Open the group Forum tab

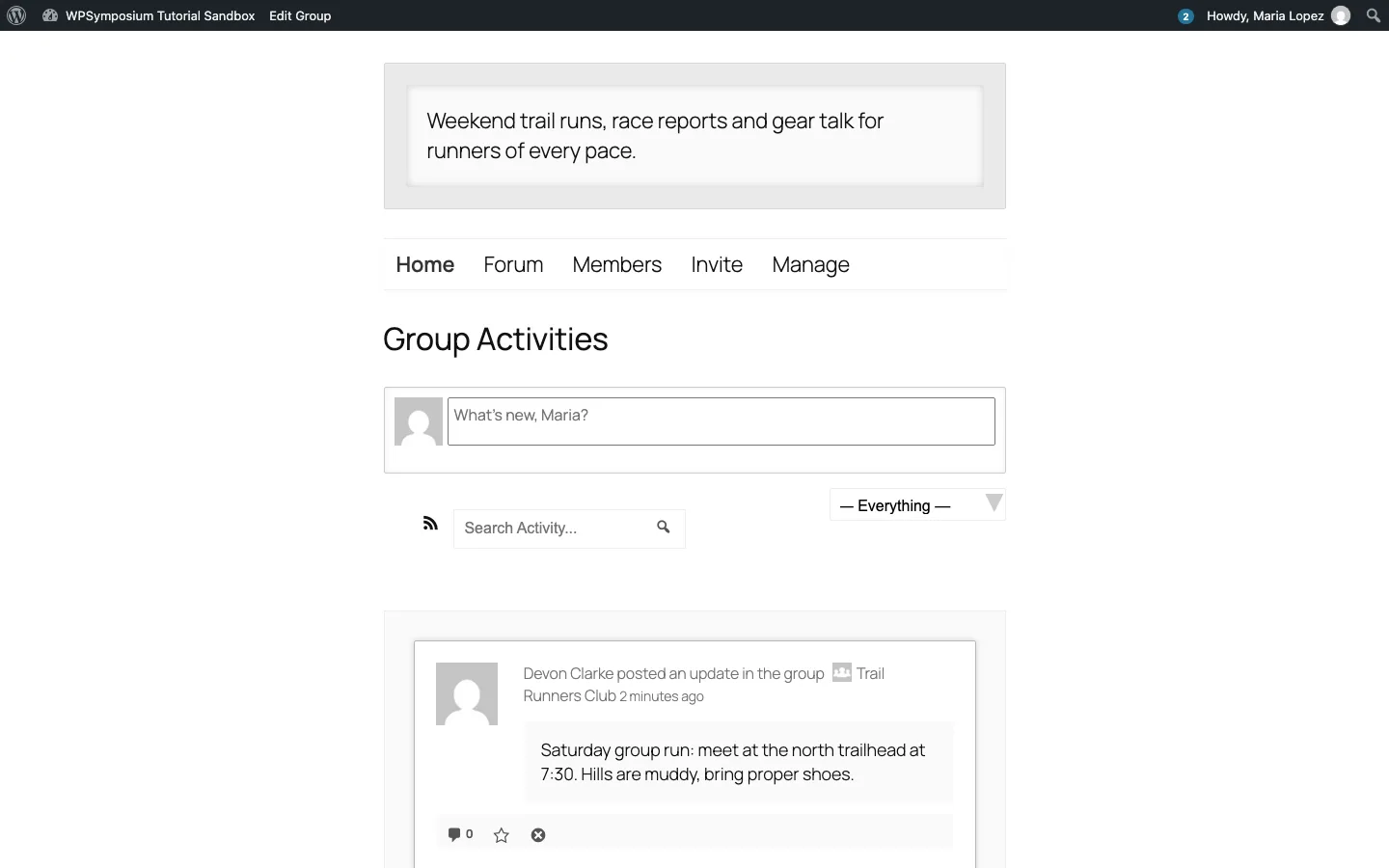(513, 264)
